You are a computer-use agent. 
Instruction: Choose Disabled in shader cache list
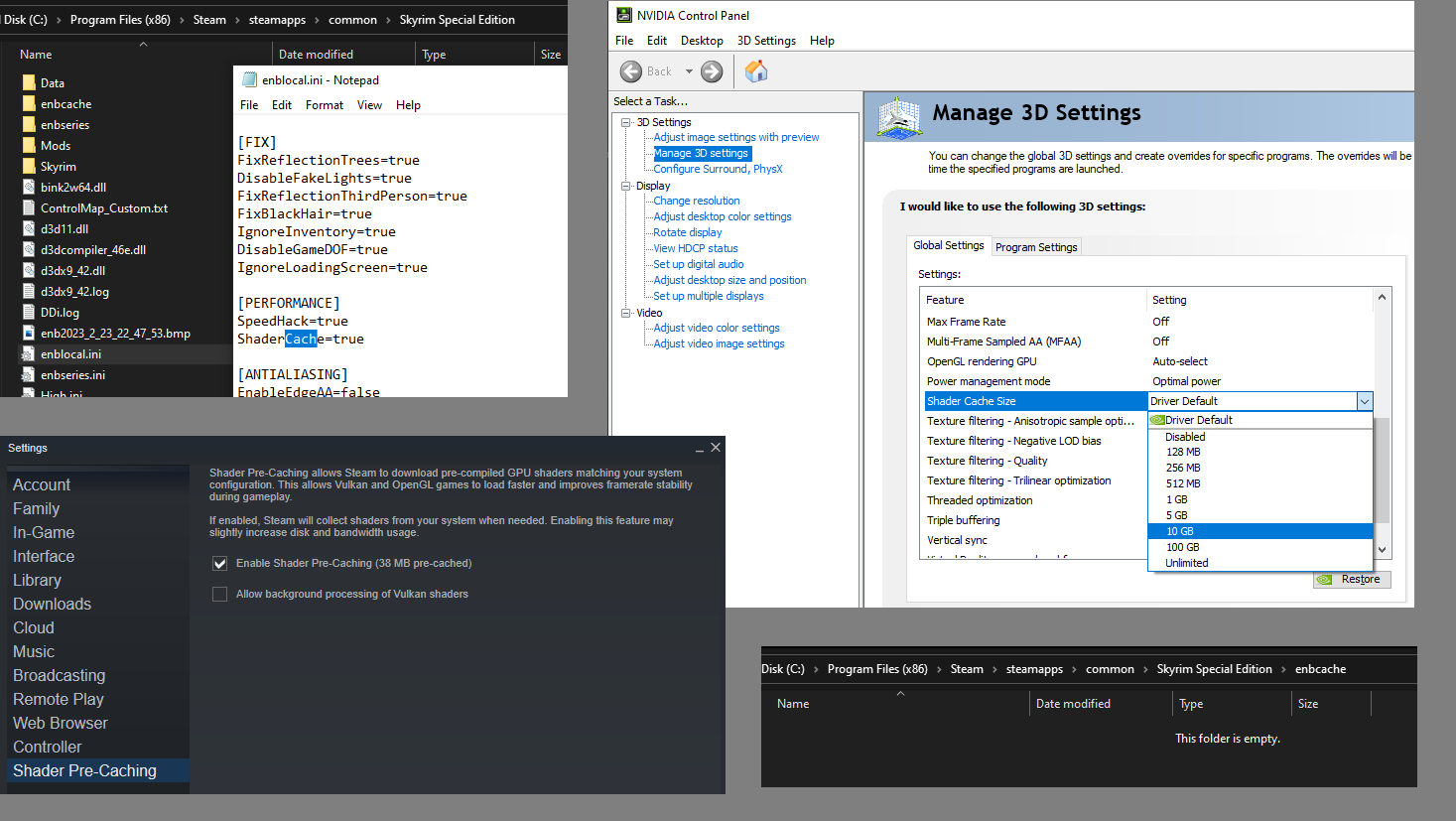point(1260,437)
